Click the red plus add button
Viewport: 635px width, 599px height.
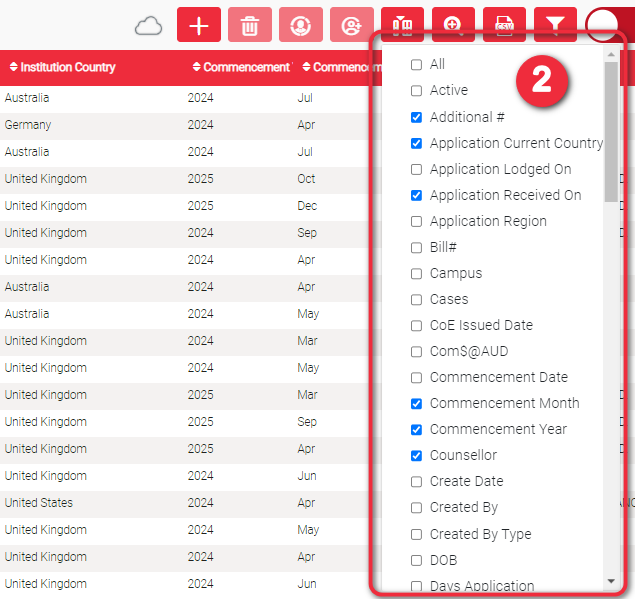pyautogui.click(x=199, y=25)
